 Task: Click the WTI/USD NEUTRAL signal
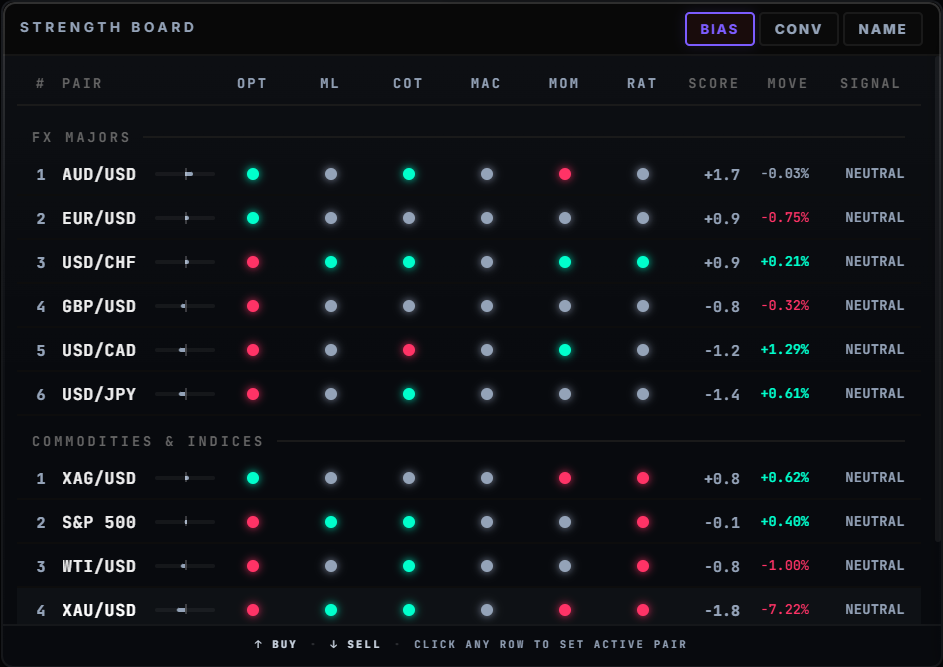[874, 565]
